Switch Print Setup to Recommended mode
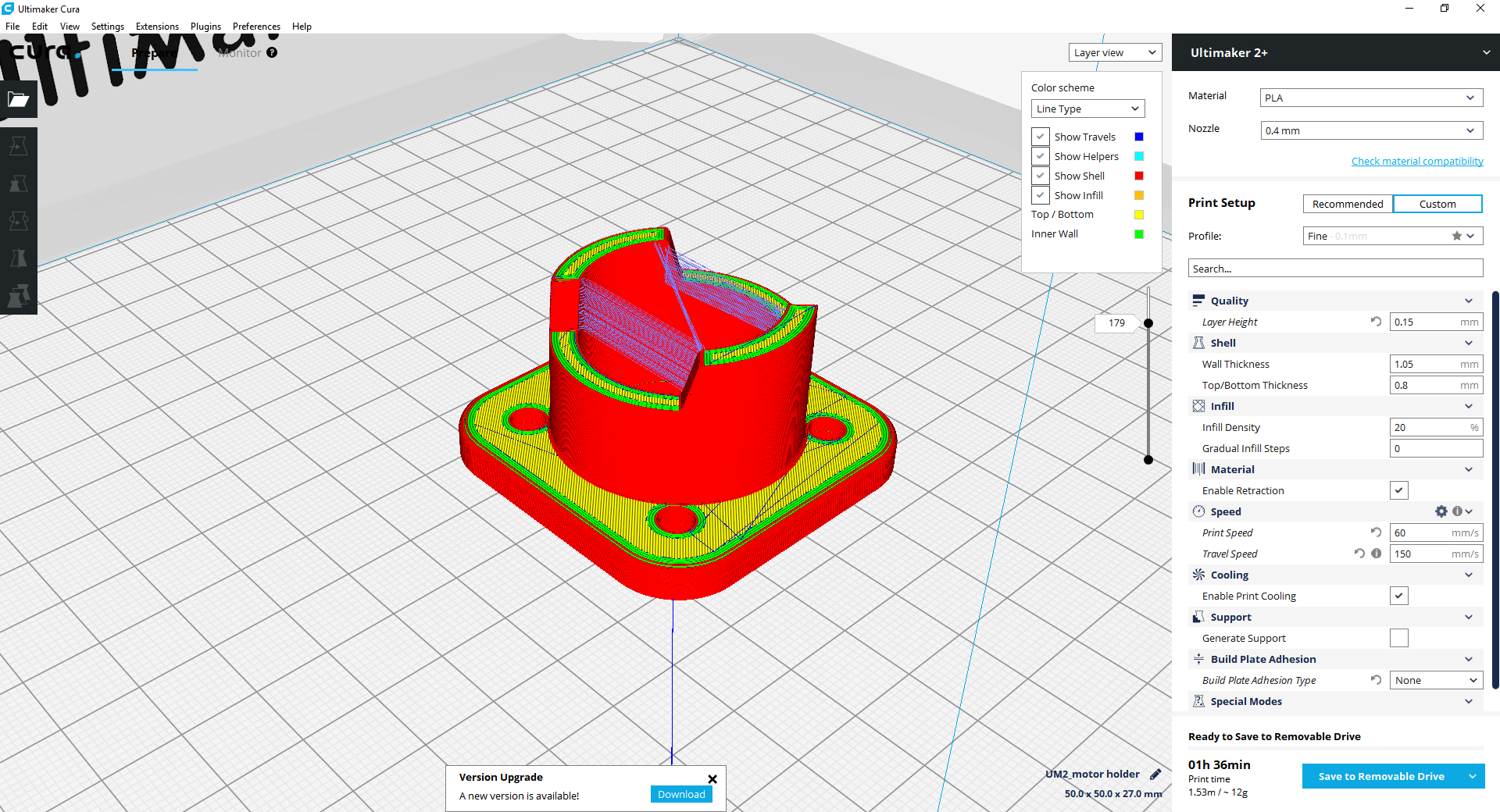Screen dimensions: 1500x812 [1348, 204]
